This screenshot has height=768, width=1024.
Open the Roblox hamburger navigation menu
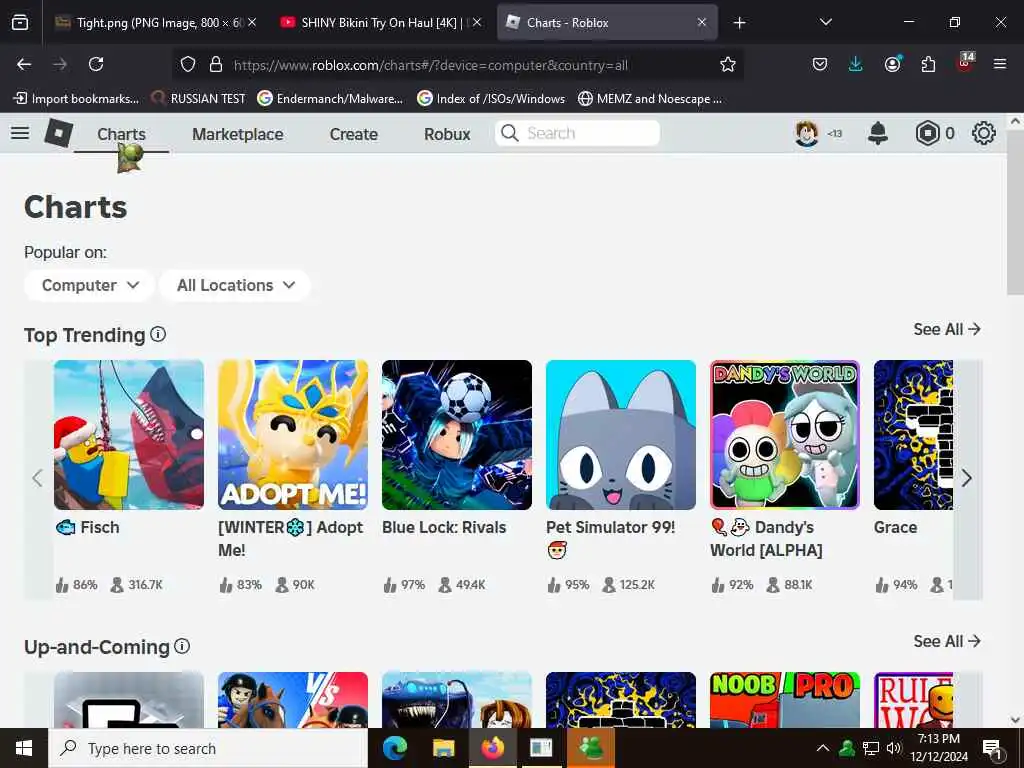(20, 133)
